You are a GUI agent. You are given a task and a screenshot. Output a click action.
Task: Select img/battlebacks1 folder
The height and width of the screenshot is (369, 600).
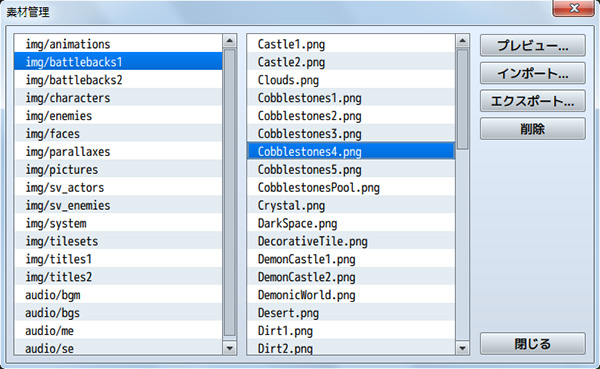click(x=118, y=62)
